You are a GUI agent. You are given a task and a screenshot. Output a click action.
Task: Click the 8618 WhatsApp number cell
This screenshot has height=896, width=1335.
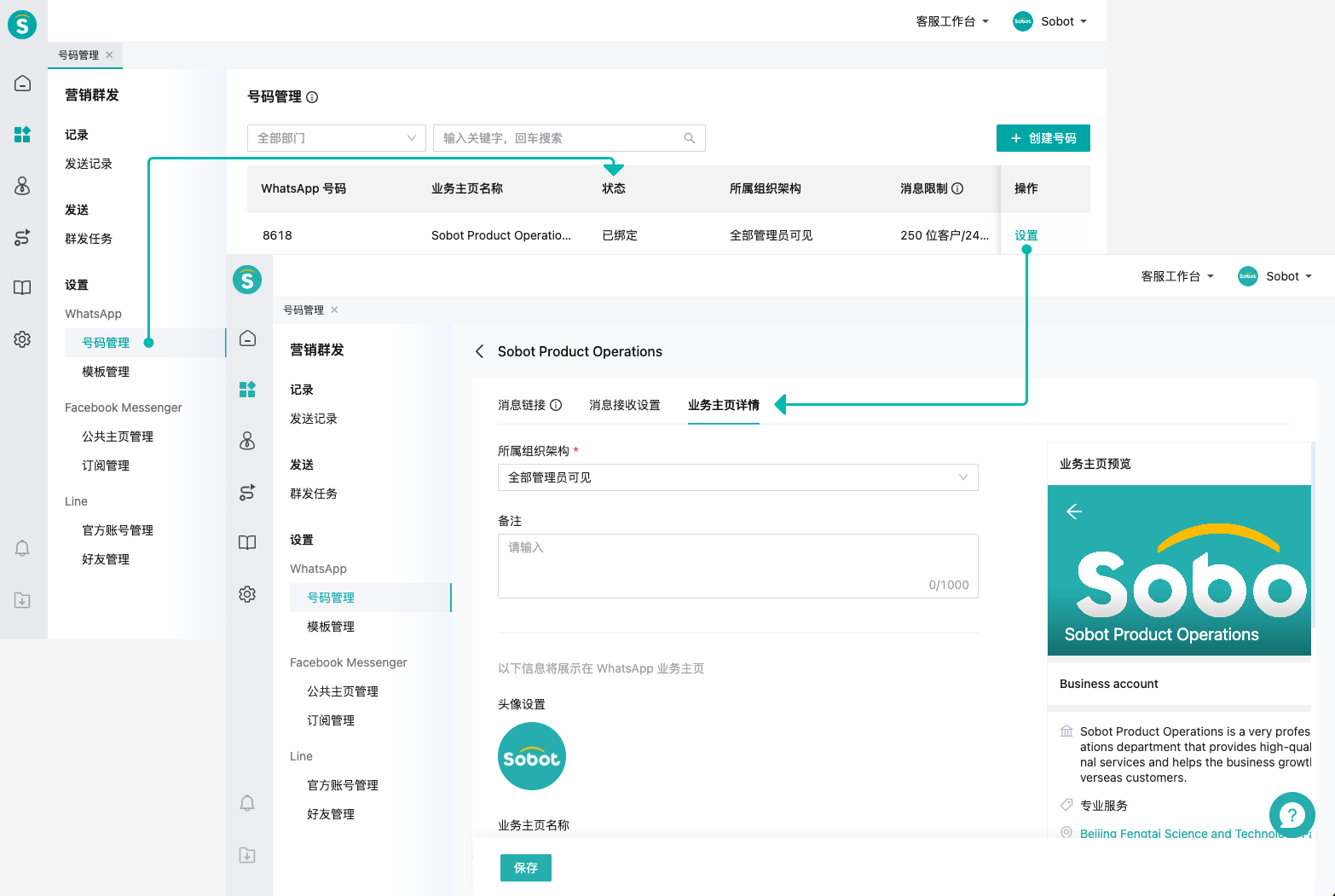(277, 235)
